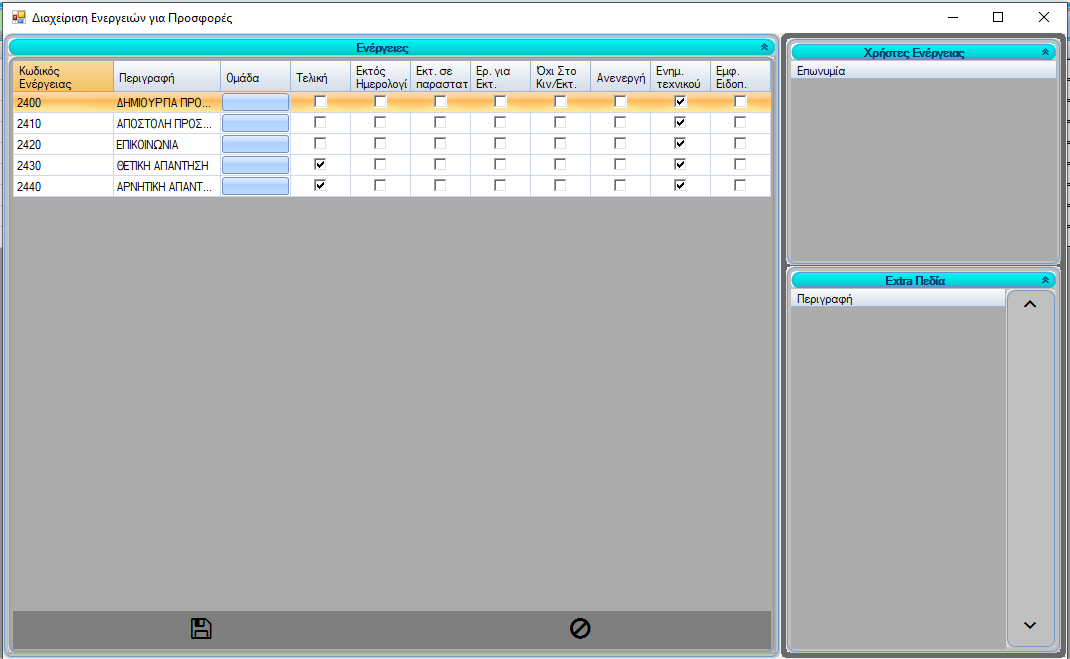Open Ομάδα dropdown for row 2440
Viewport: 1070px width, 659px height.
pos(255,186)
